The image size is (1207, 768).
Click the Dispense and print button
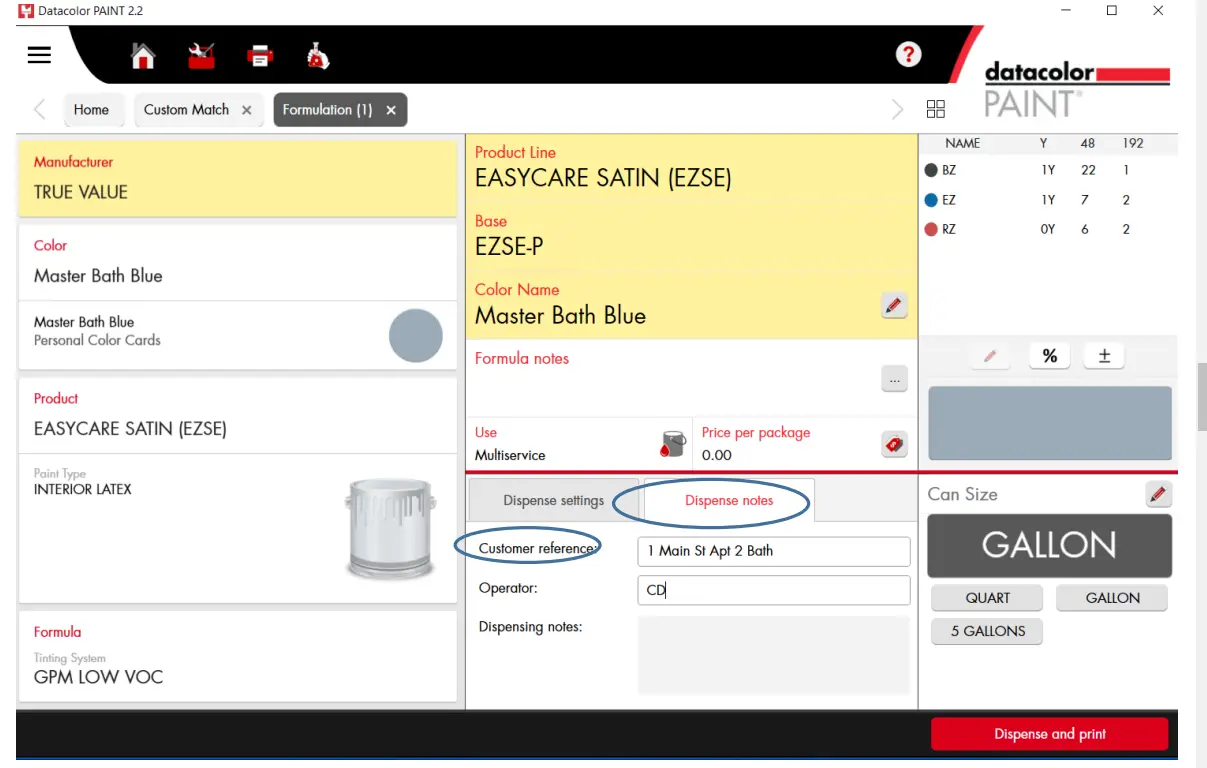tap(1049, 734)
